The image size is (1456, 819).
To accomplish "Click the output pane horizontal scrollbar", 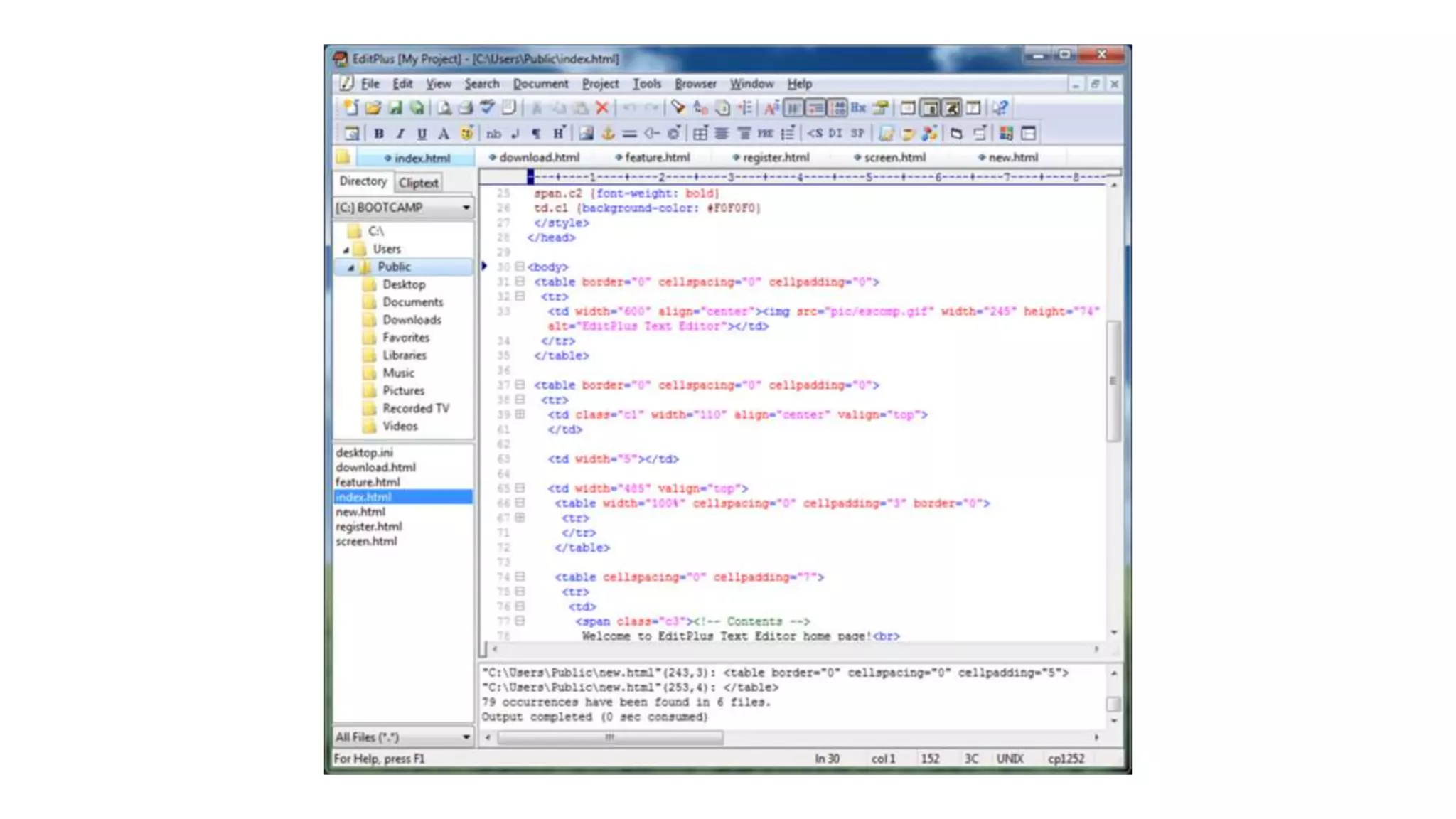I will [x=610, y=738].
